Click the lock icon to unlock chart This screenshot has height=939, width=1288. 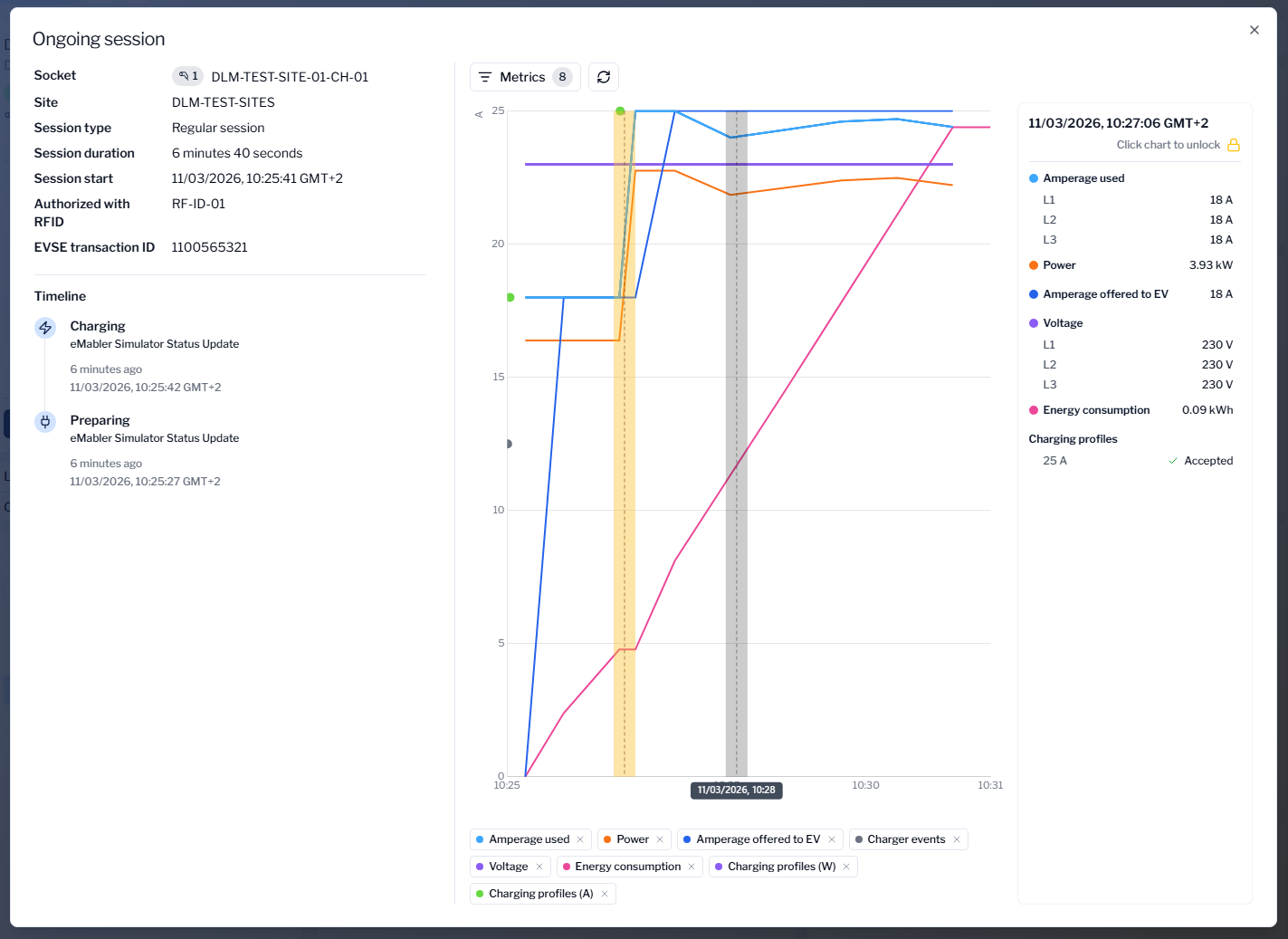1233,145
